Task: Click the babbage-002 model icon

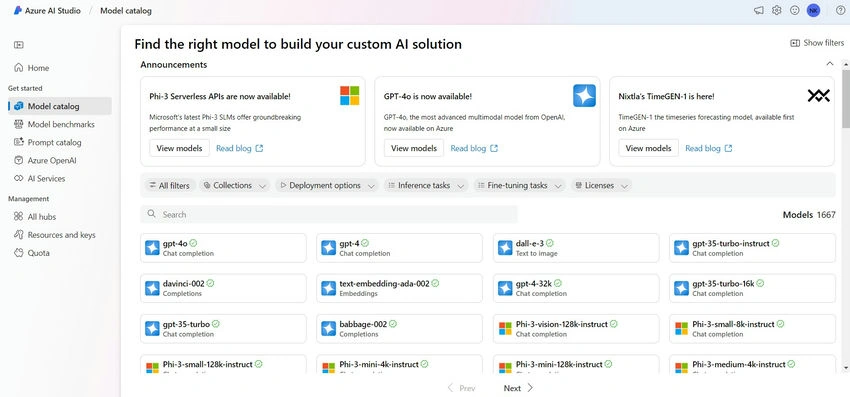Action: 329,329
